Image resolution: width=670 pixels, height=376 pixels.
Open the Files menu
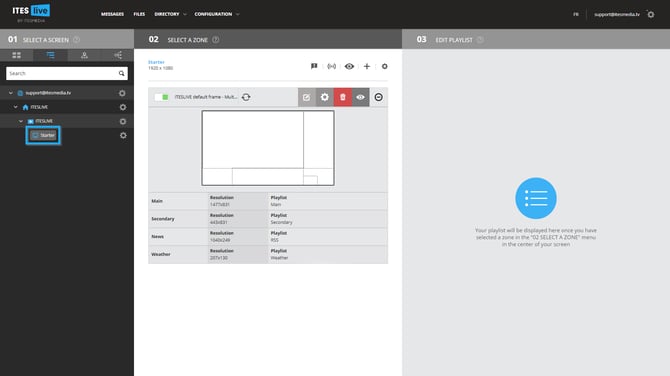tap(139, 14)
